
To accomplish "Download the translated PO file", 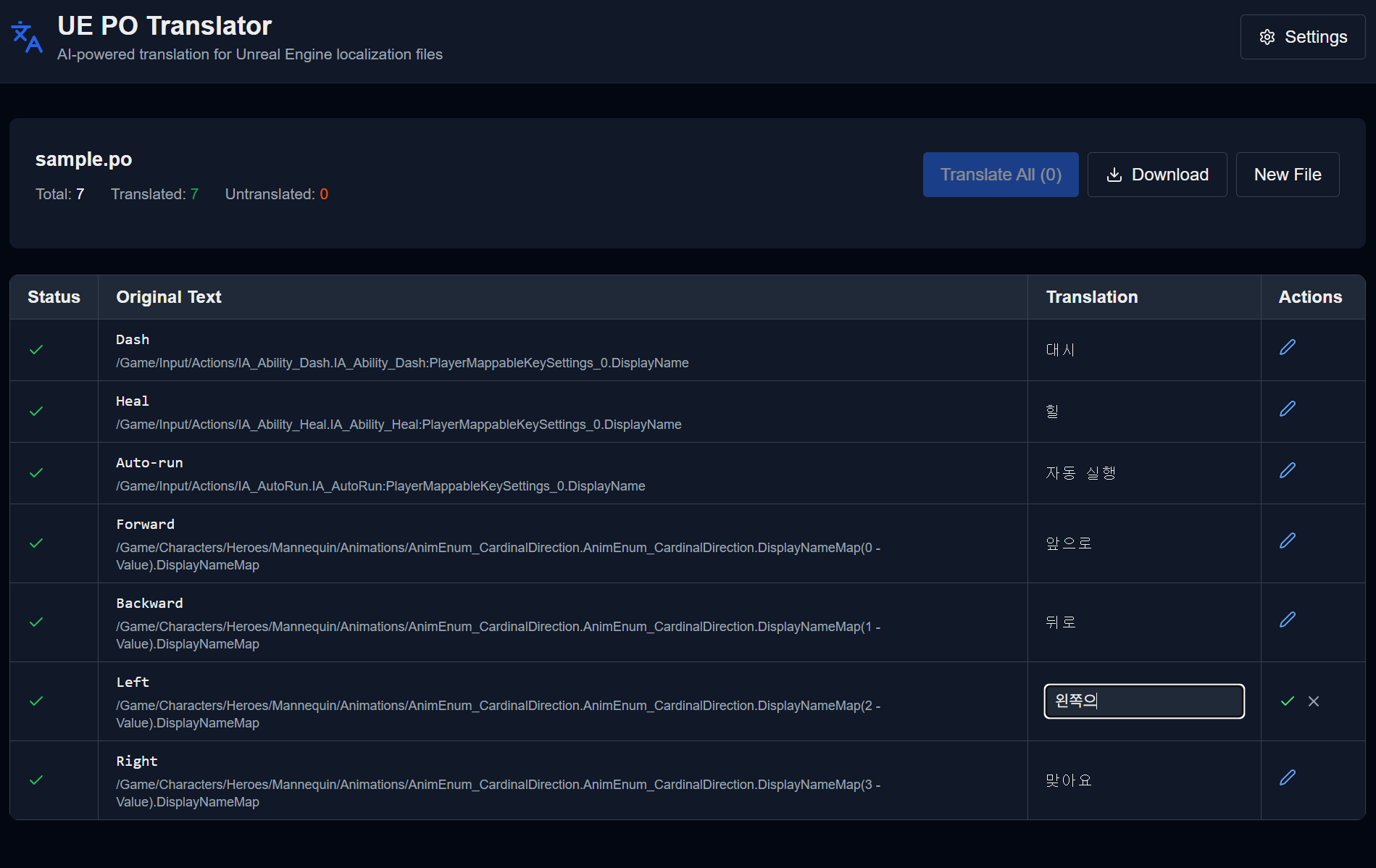I will (1157, 175).
